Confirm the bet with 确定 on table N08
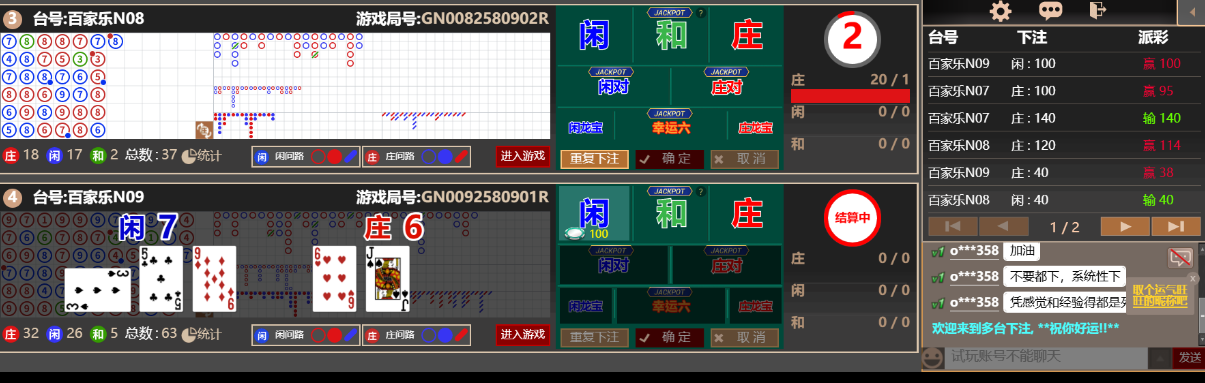Screen dimensions: 1205x383 pos(670,158)
